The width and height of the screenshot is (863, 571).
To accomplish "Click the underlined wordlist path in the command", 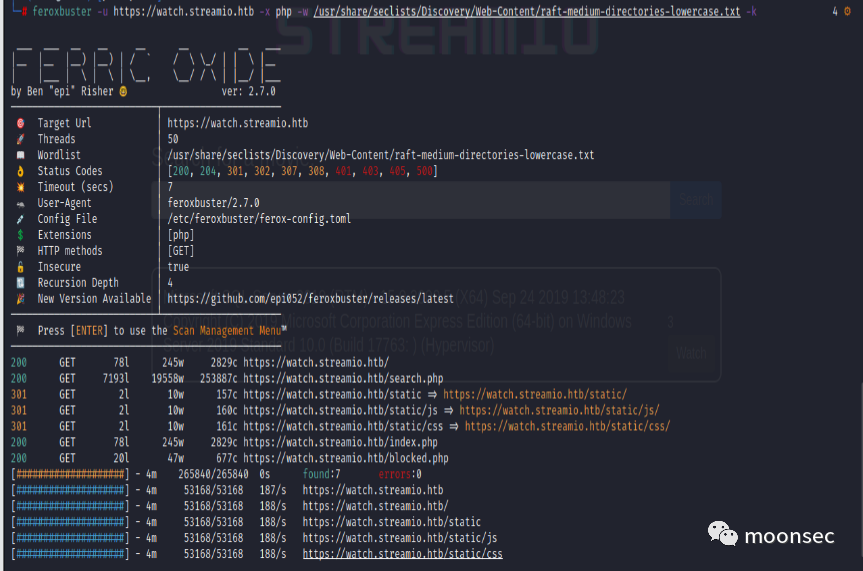I will pyautogui.click(x=527, y=11).
